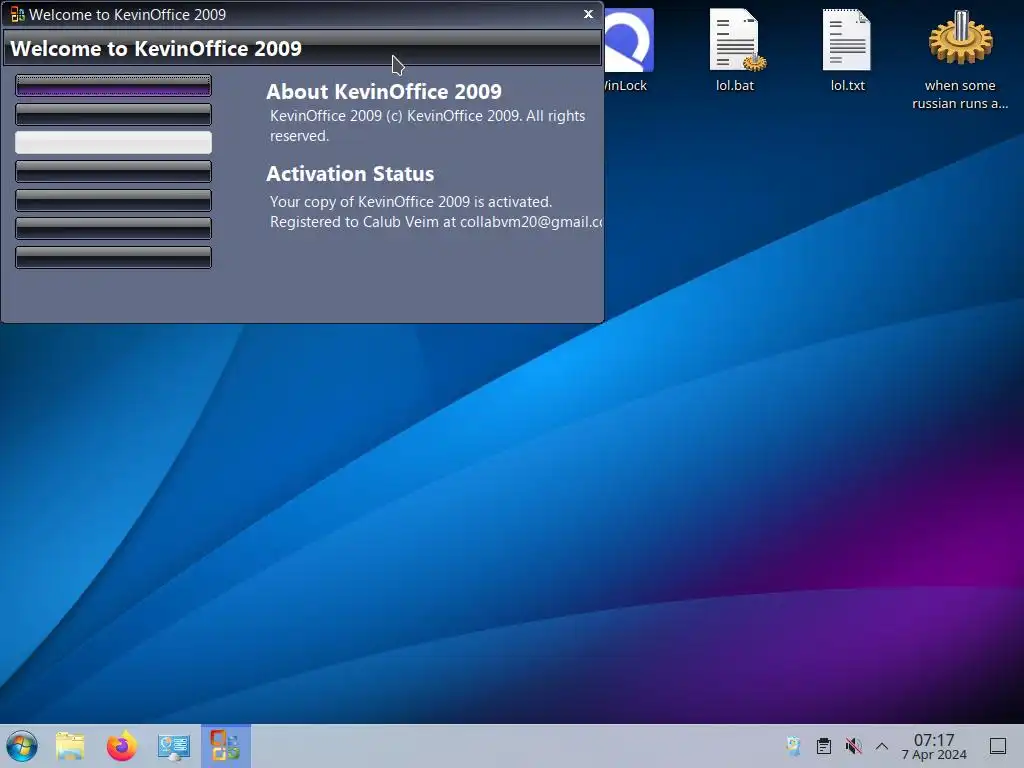The width and height of the screenshot is (1024, 768).
Task: Click the 'Registered to Calub Veim' line
Action: click(x=436, y=222)
